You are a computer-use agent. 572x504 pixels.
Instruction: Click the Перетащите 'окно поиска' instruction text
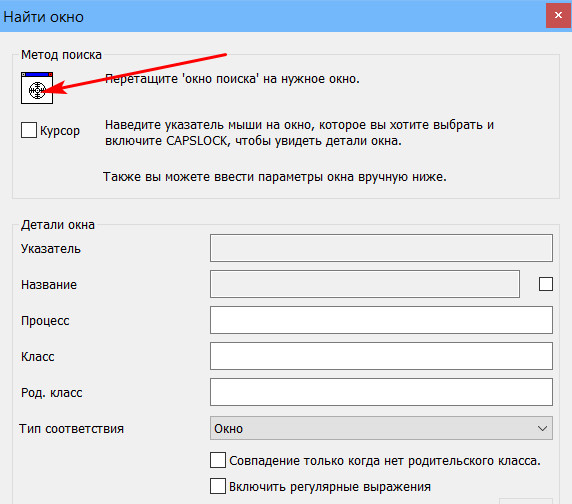[232, 79]
